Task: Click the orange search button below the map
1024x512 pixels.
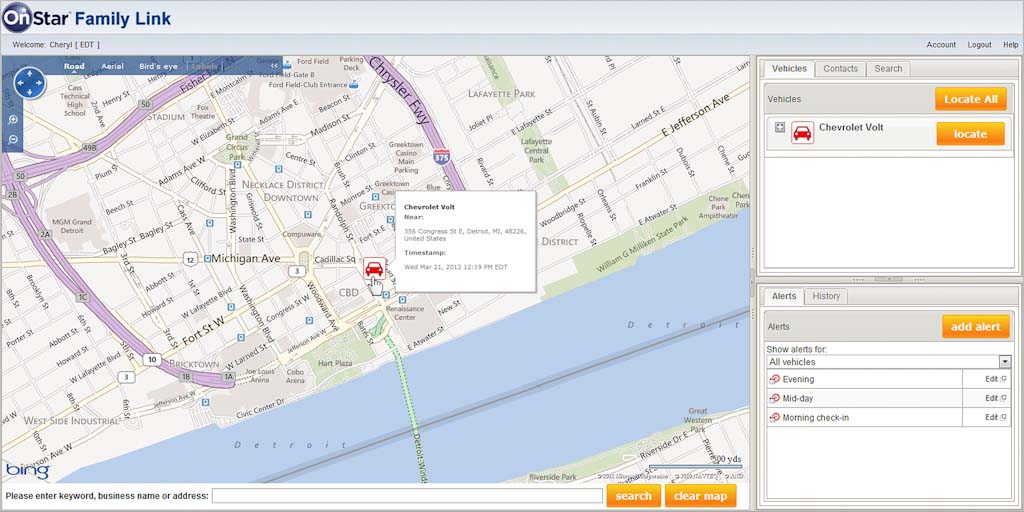Action: (x=633, y=496)
